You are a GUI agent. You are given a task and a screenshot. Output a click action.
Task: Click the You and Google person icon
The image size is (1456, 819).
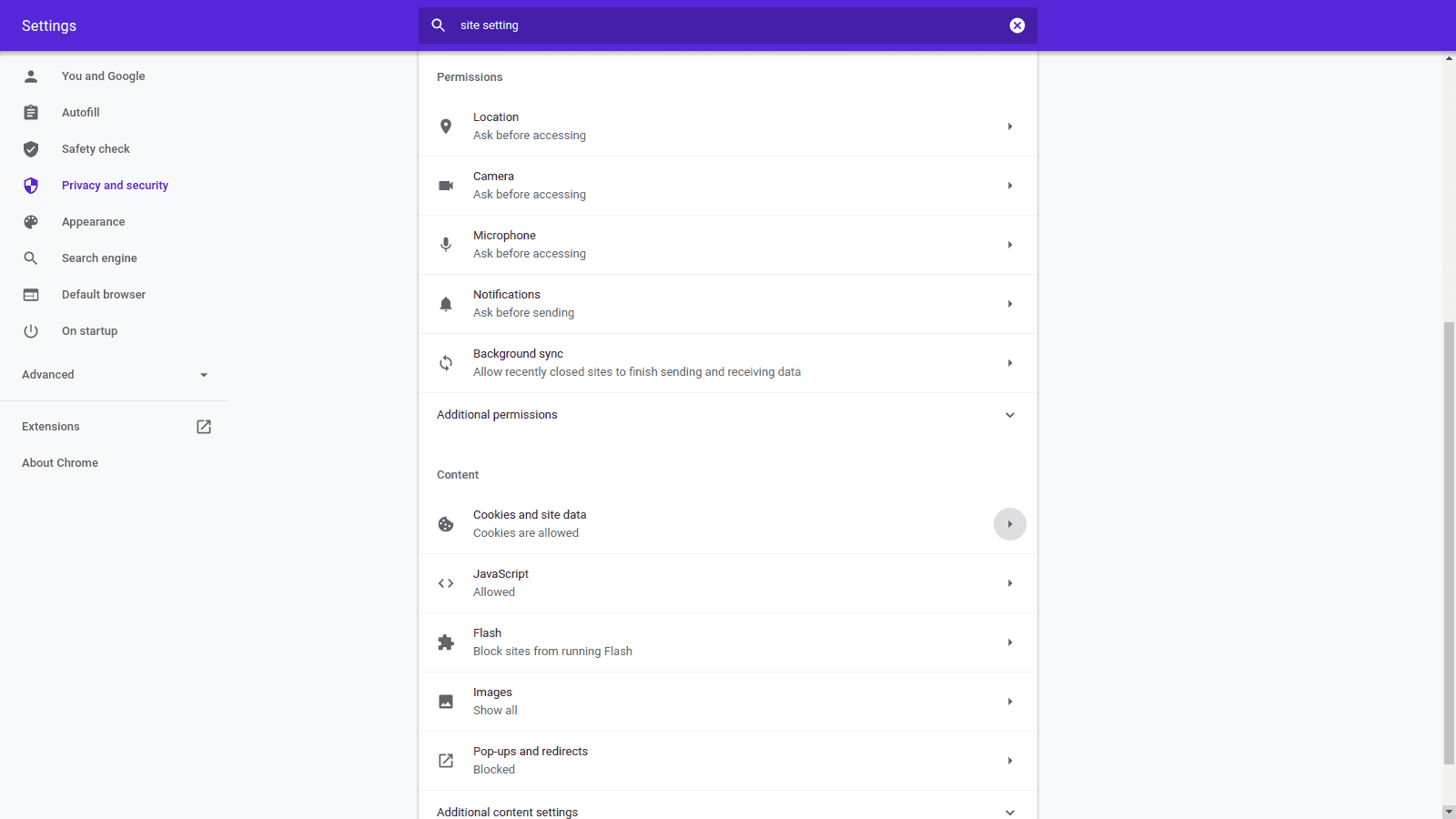[31, 76]
